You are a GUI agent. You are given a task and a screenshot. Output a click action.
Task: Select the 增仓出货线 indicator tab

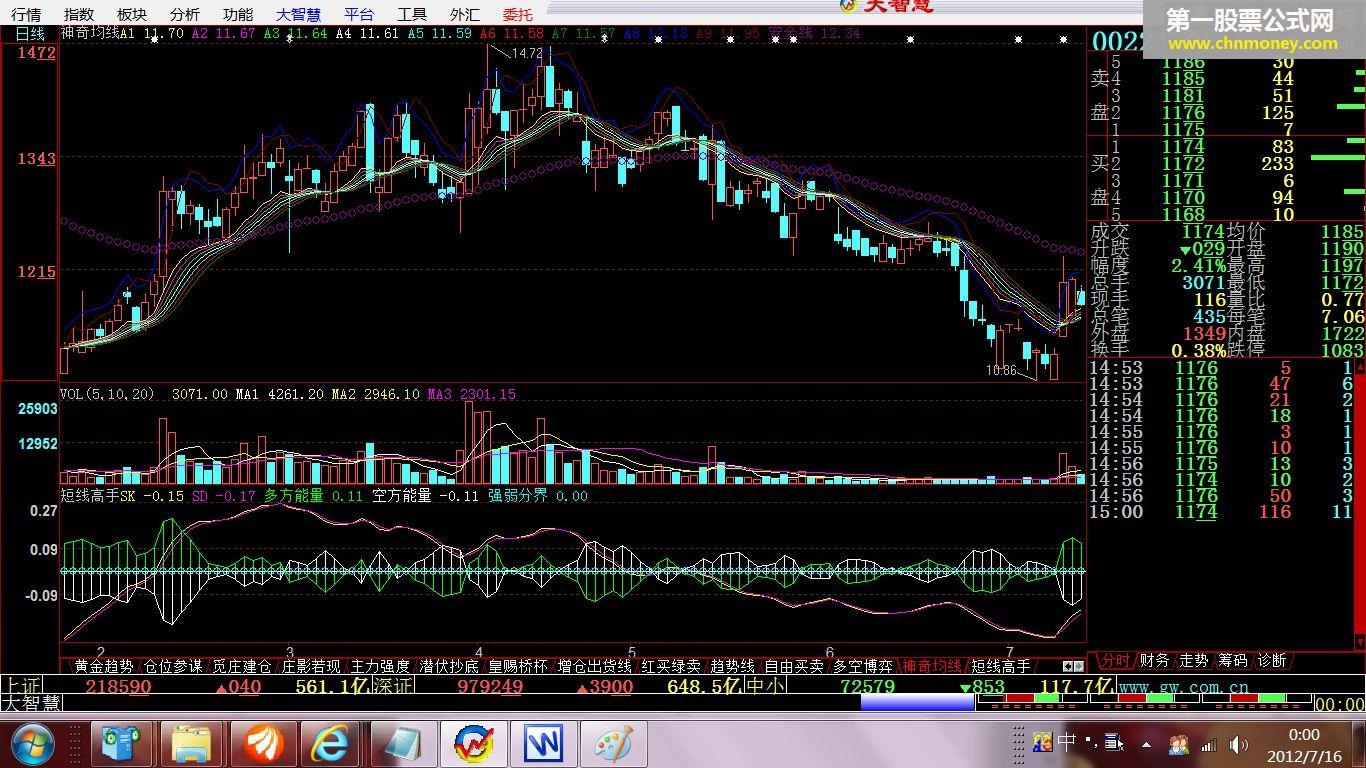(595, 666)
